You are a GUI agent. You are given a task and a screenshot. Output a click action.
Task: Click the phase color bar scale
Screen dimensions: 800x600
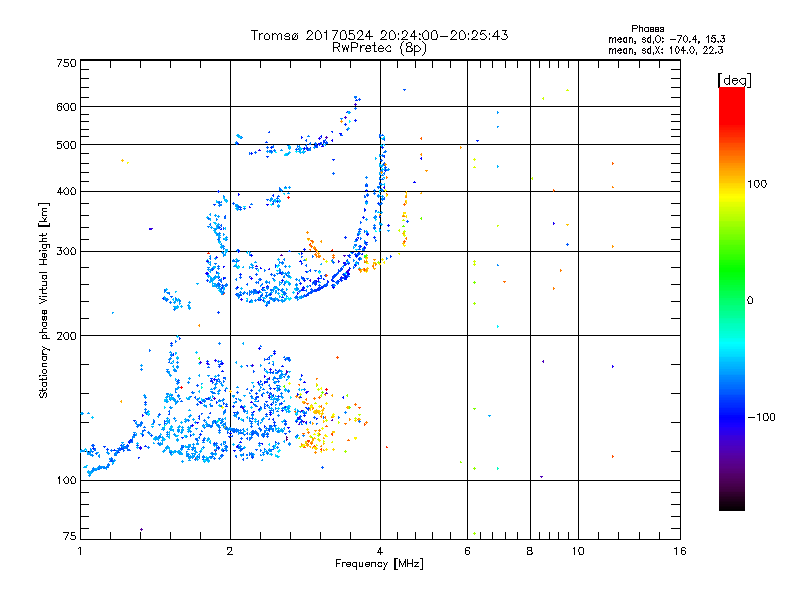pyautogui.click(x=732, y=298)
